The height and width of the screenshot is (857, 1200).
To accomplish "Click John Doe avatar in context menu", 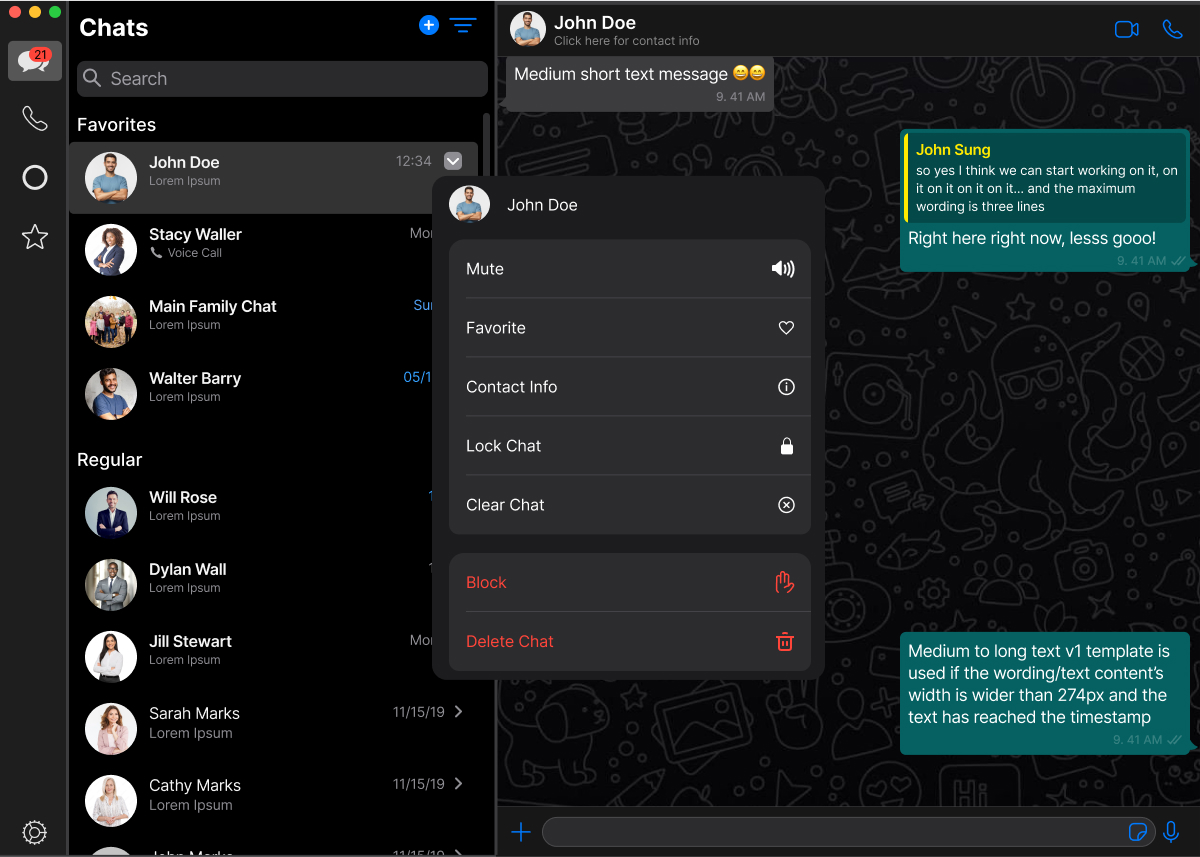I will pyautogui.click(x=469, y=204).
